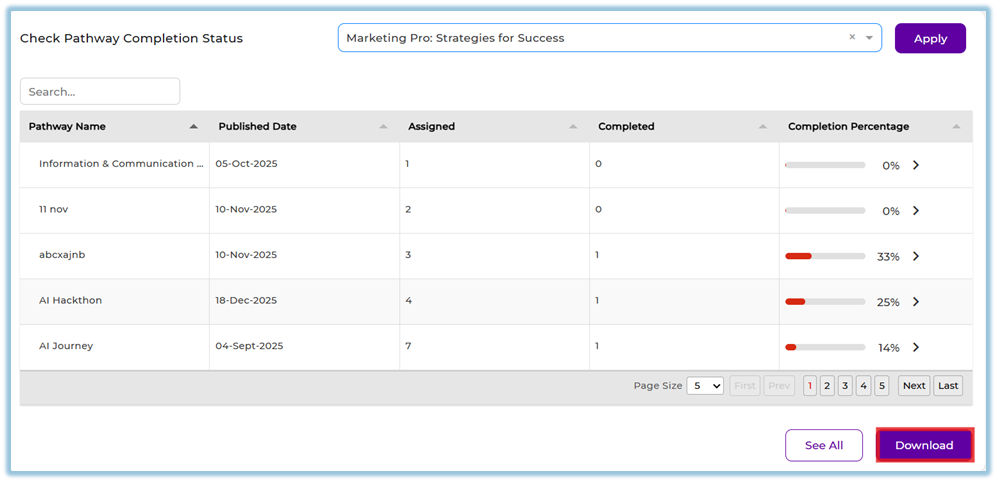Viewport: 997px width, 482px height.
Task: Click the Next page button
Action: tap(914, 386)
